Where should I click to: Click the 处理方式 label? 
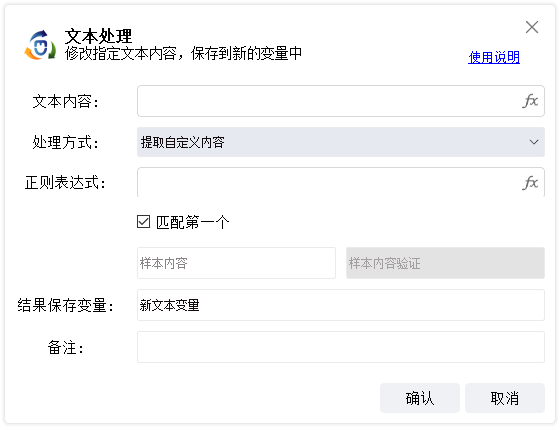[65, 142]
